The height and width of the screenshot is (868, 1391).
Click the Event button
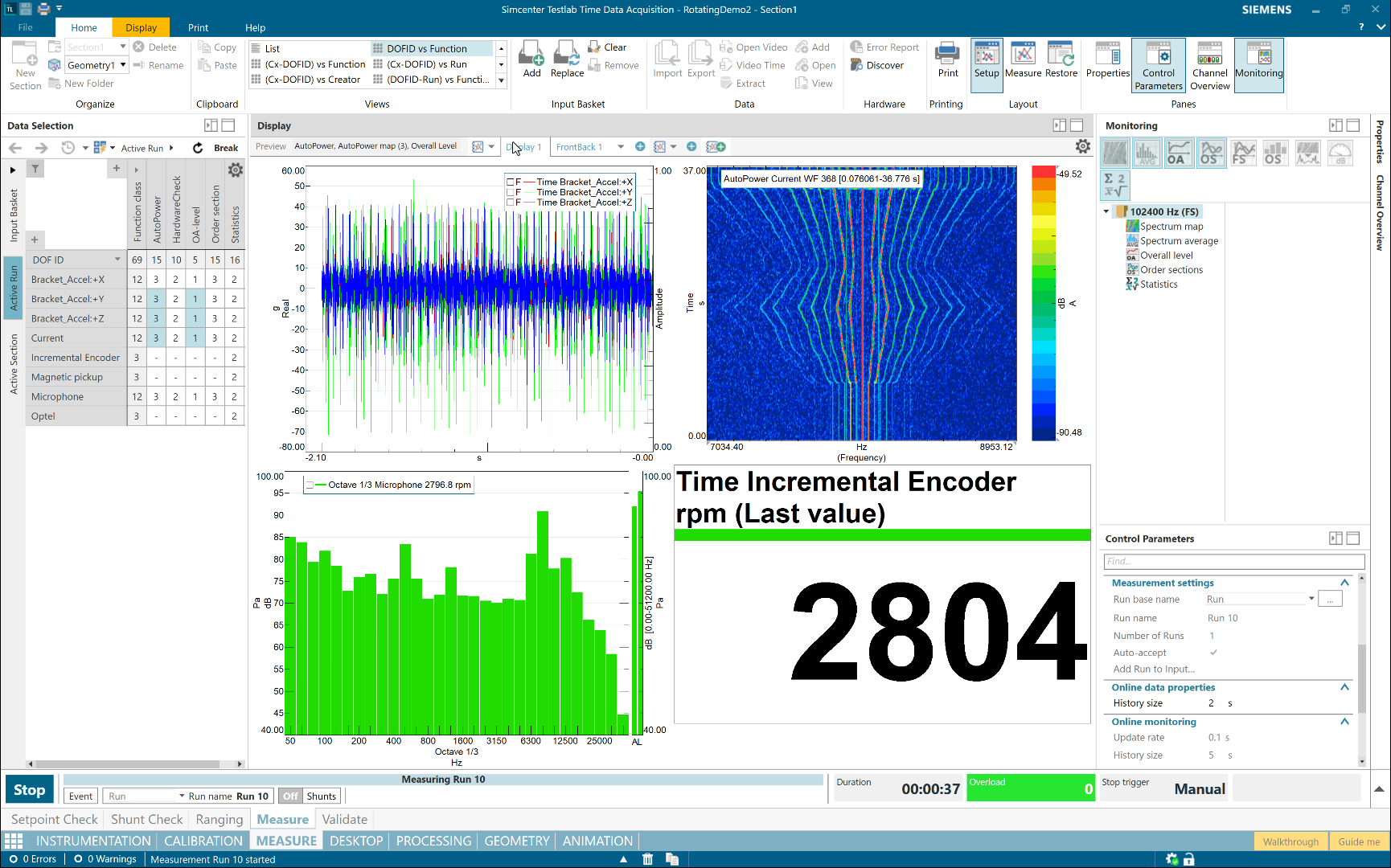click(x=80, y=796)
